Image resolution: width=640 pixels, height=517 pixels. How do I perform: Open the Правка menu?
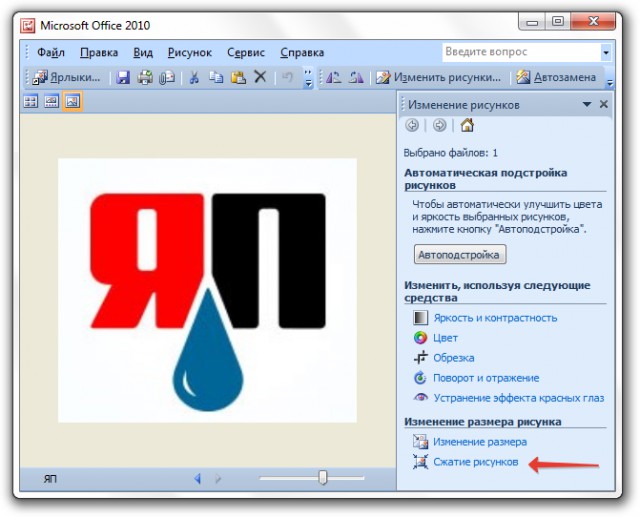[x=99, y=53]
